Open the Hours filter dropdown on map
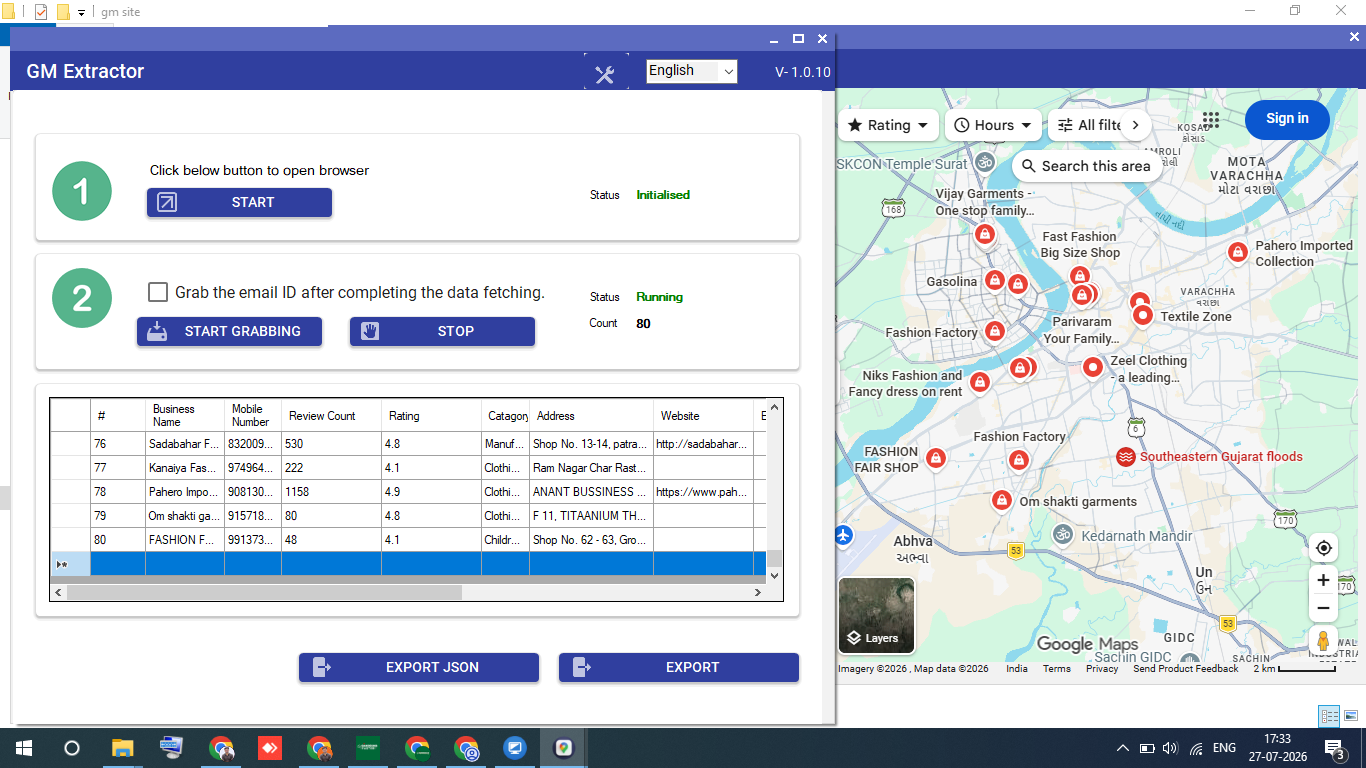1366x768 pixels. pos(993,125)
